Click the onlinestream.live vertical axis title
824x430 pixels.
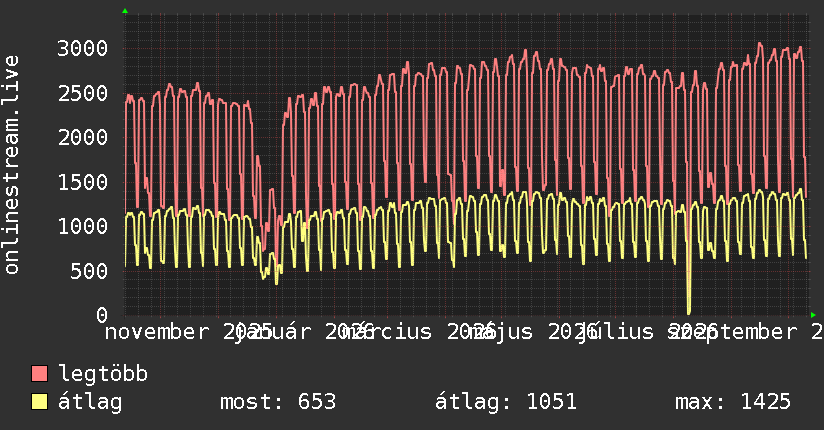click(x=12, y=165)
